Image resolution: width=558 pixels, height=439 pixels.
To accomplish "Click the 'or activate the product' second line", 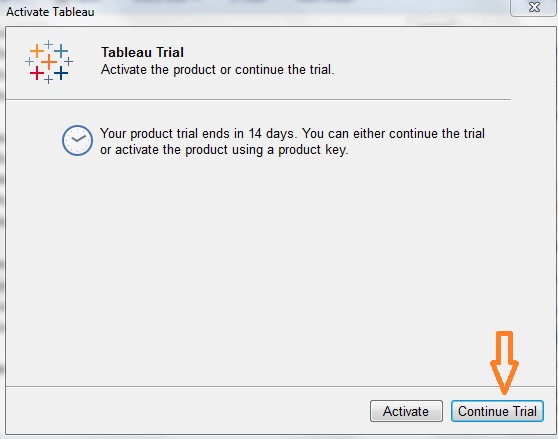I will click(224, 150).
